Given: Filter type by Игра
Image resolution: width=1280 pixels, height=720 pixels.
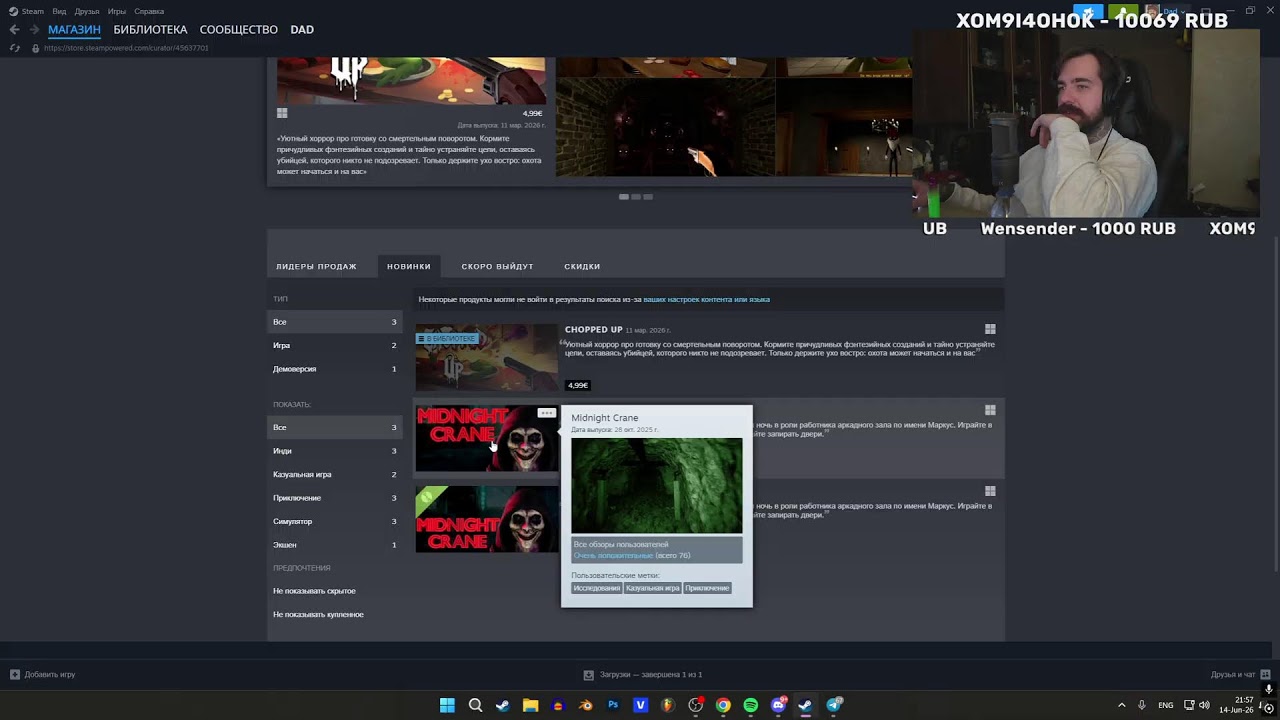Looking at the screenshot, I should coord(335,345).
